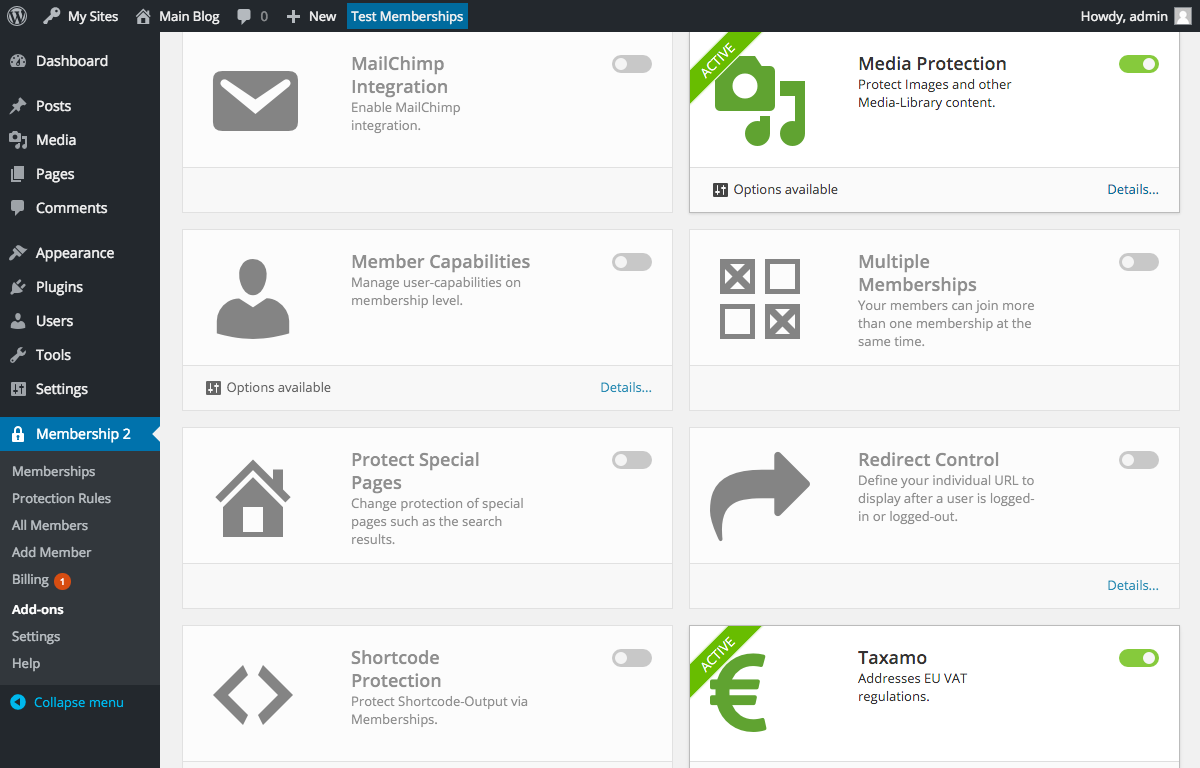Click the Appearance paintbrush icon

coord(18,253)
